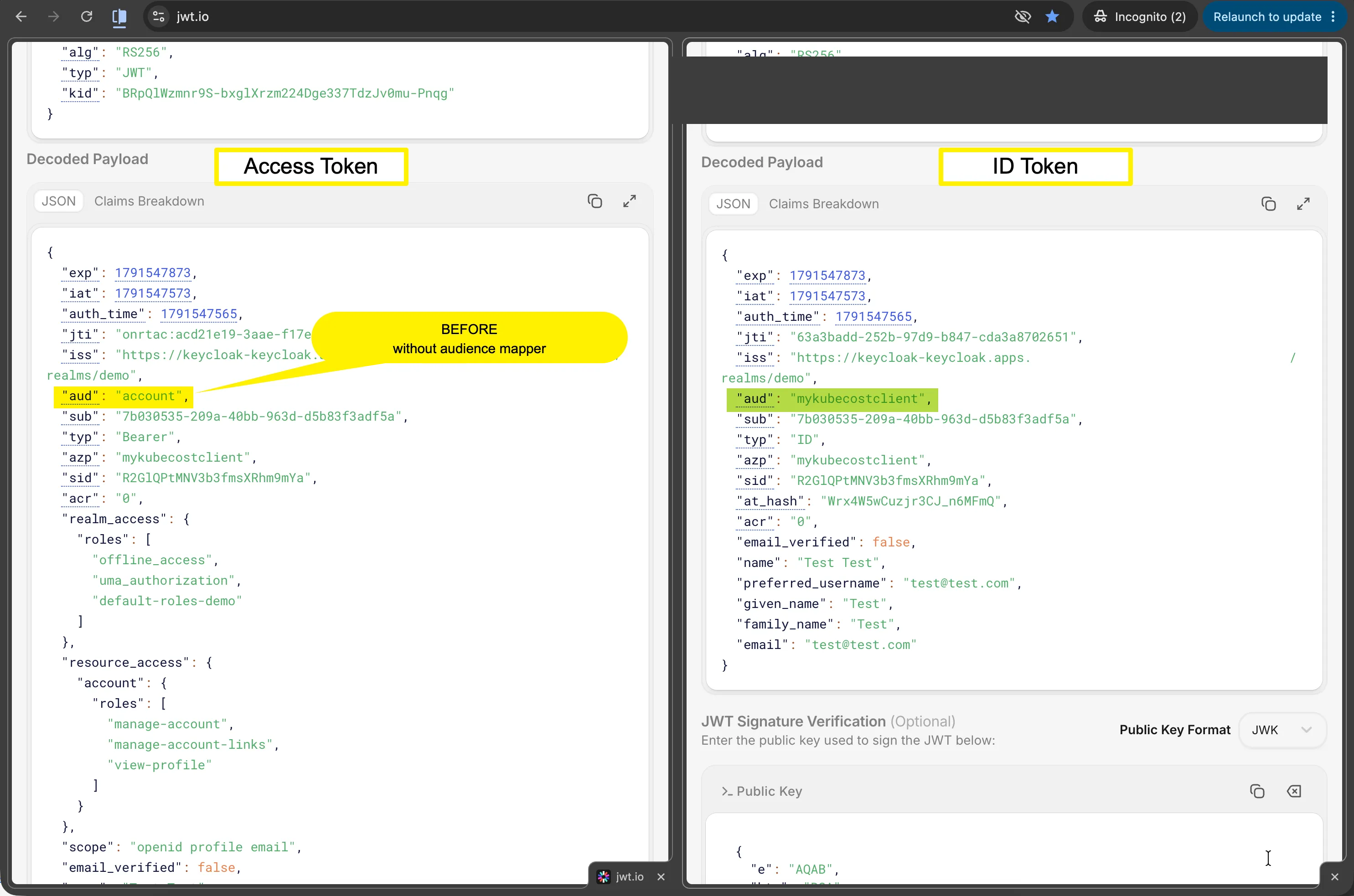Copy ID Token decoded payload
Viewport: 1354px width, 896px height.
coord(1268,204)
